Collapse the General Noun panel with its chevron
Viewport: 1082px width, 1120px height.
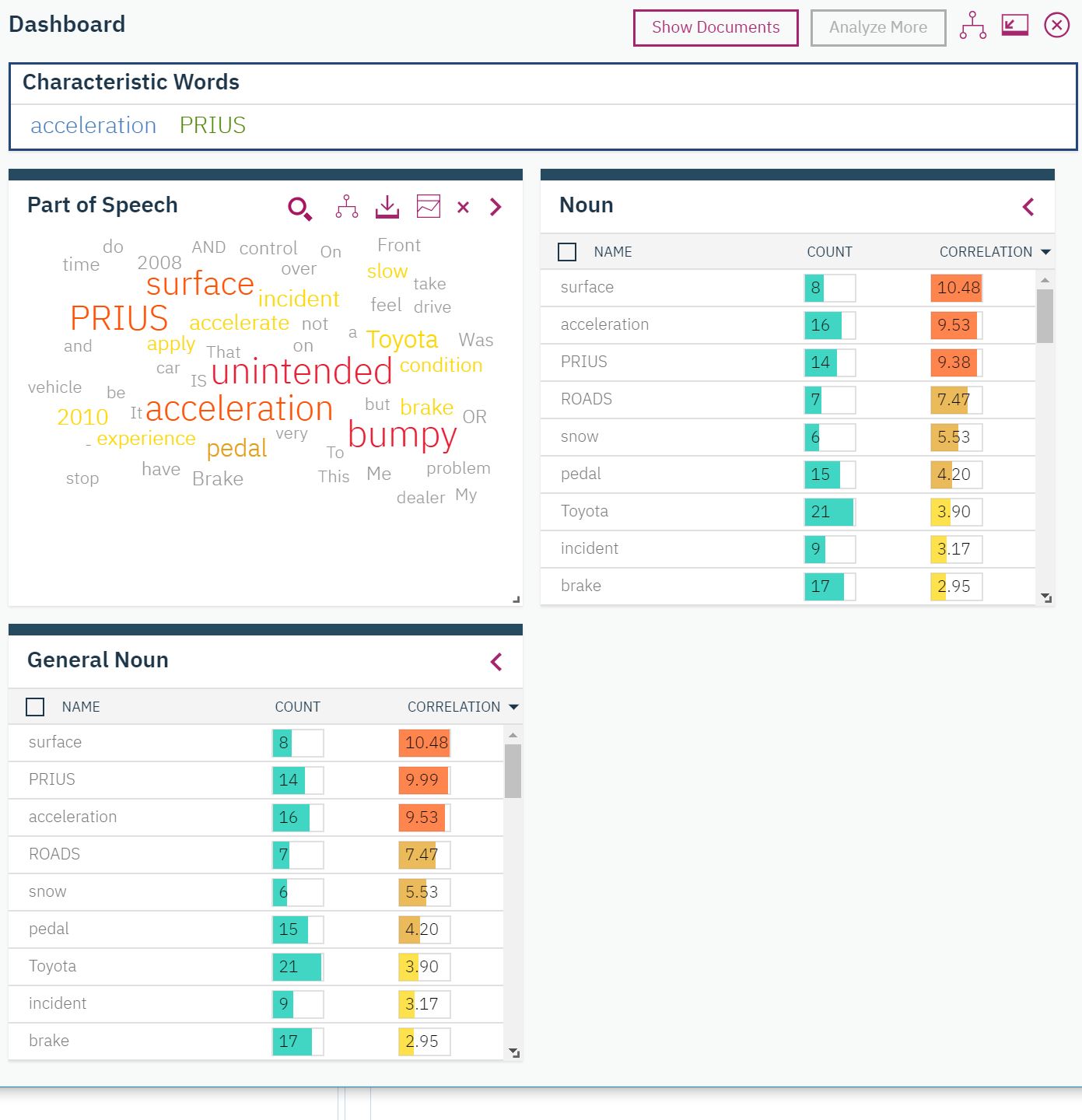tap(496, 662)
